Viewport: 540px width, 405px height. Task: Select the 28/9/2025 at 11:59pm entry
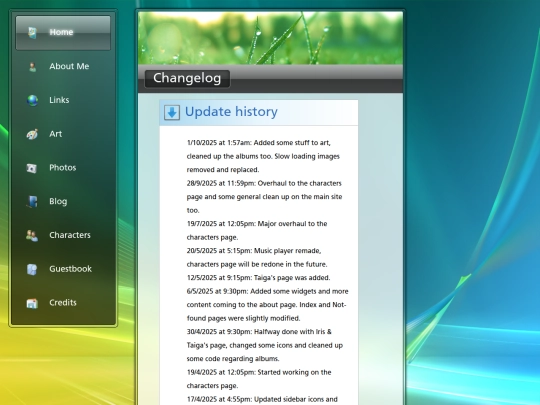264,197
